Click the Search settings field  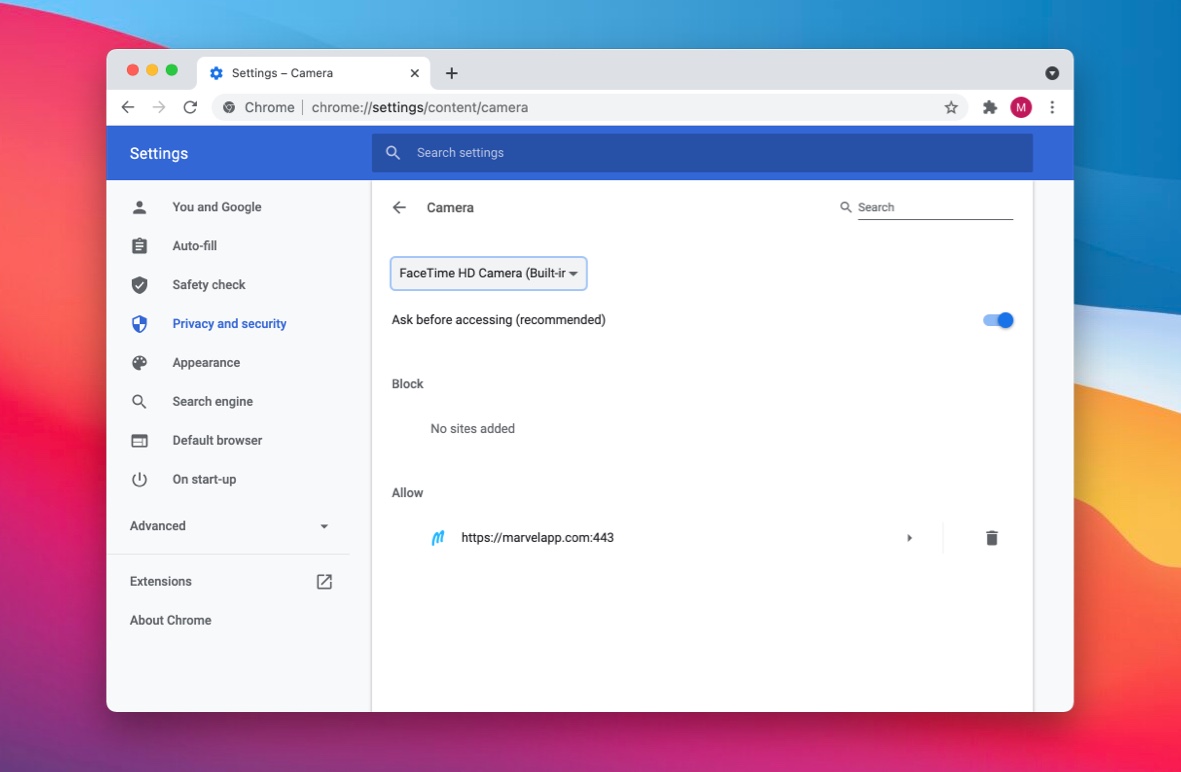702,153
